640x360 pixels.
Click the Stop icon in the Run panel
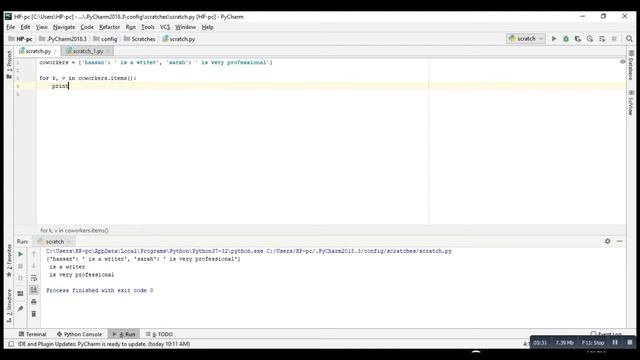20,266
